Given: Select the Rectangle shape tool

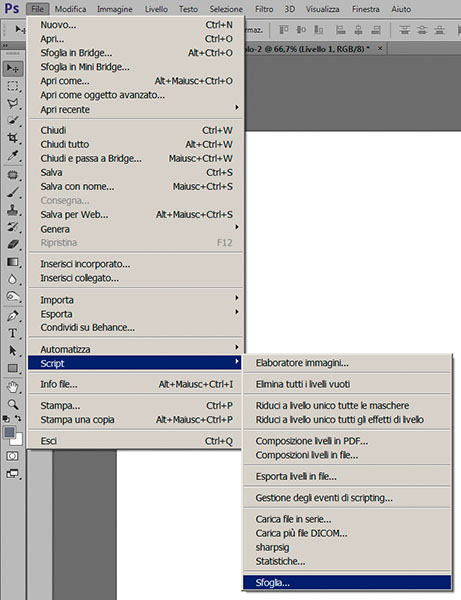Looking at the screenshot, I should pos(13,368).
